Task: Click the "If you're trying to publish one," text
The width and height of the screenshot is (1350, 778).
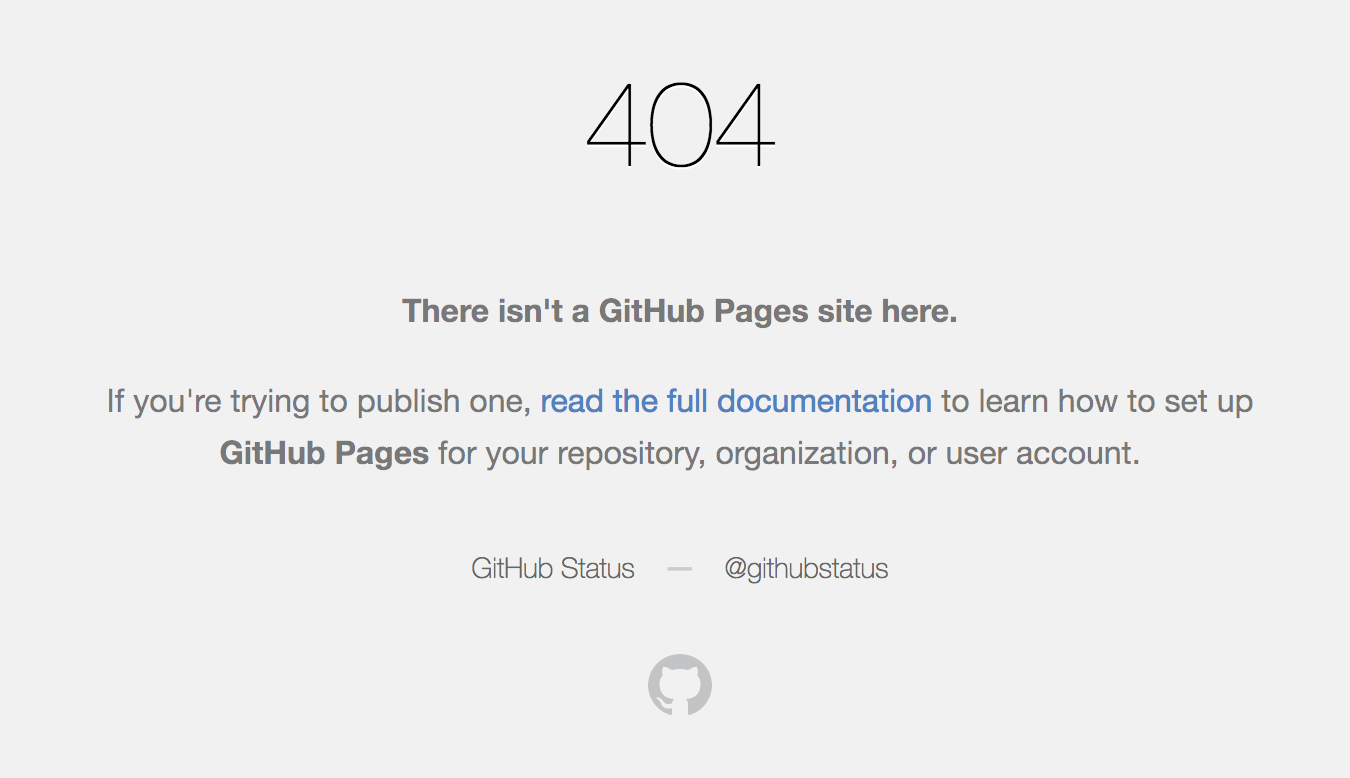Action: click(x=319, y=402)
